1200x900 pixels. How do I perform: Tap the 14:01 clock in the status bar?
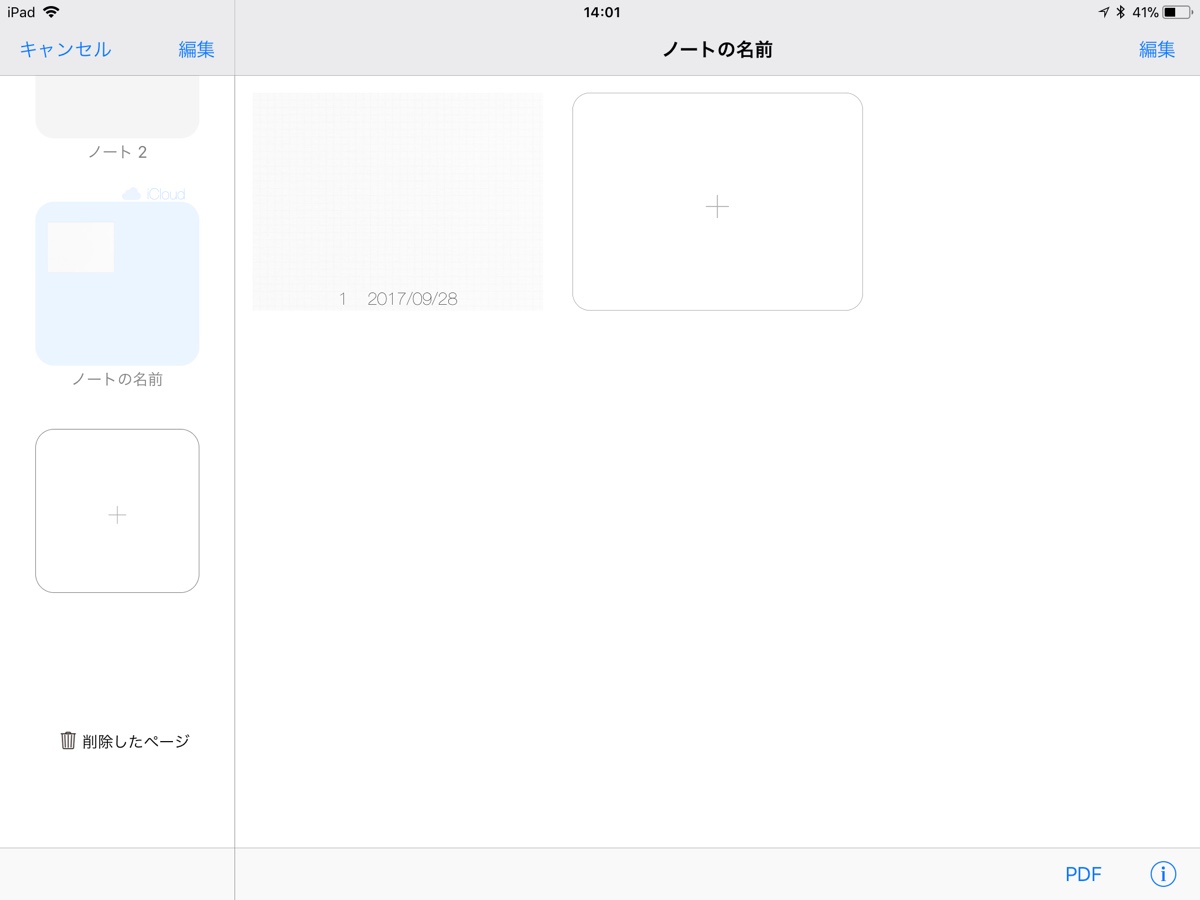601,12
